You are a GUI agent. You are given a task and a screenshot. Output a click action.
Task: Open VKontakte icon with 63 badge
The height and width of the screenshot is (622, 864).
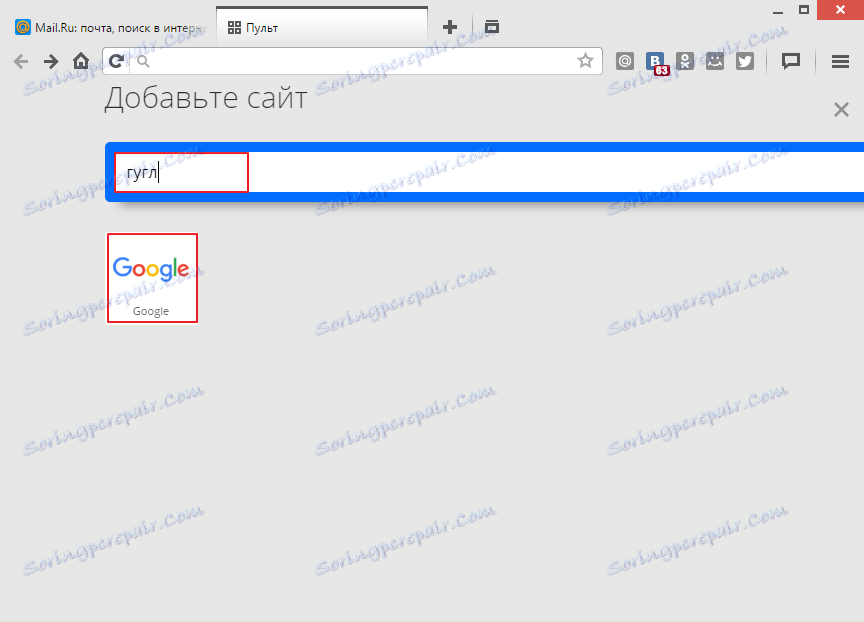point(656,62)
